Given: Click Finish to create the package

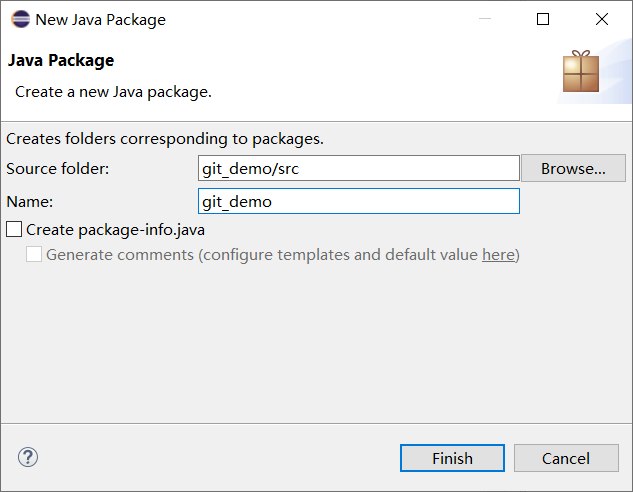Looking at the screenshot, I should tap(452, 458).
